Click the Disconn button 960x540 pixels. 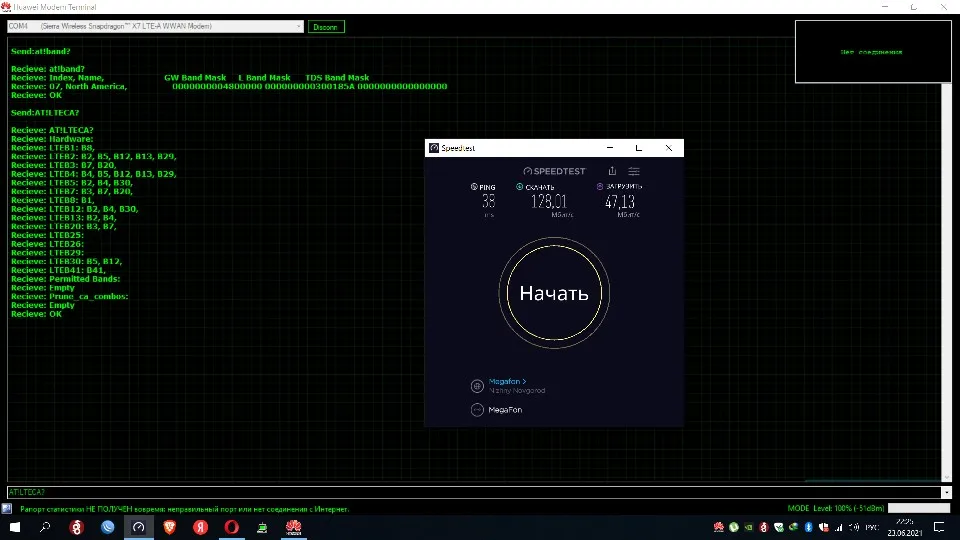[326, 27]
